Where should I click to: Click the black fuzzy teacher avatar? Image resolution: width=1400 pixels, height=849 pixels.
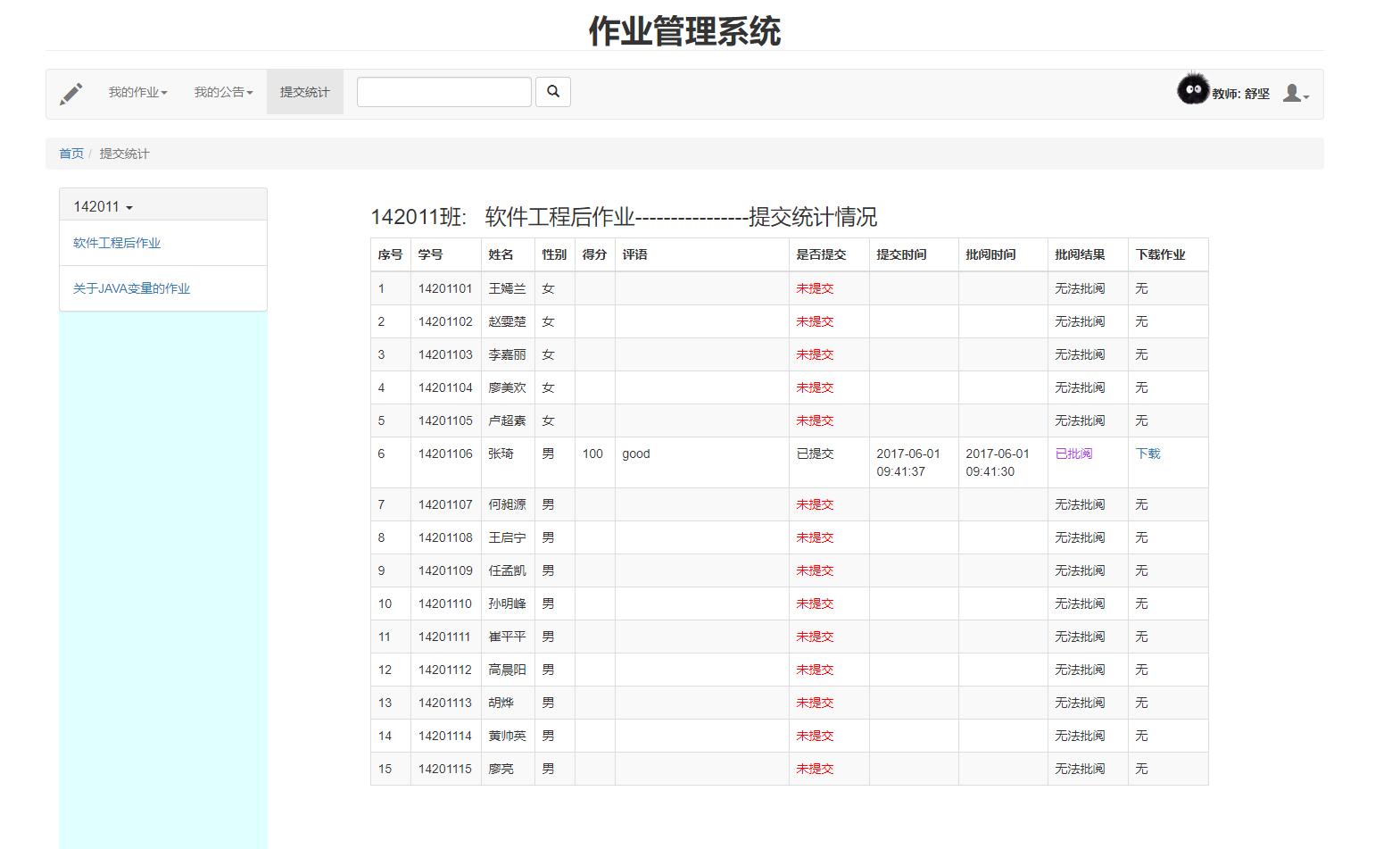click(1192, 90)
